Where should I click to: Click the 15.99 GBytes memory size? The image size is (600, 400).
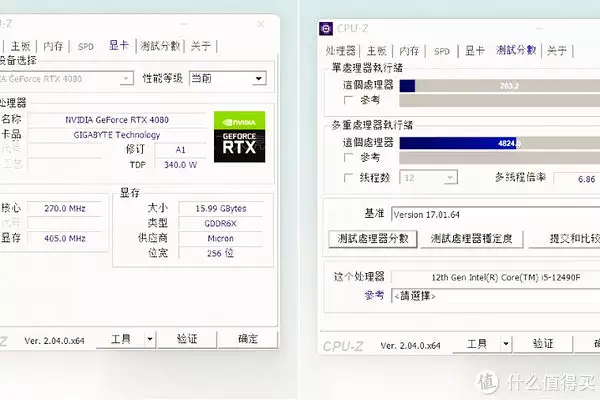(221, 209)
